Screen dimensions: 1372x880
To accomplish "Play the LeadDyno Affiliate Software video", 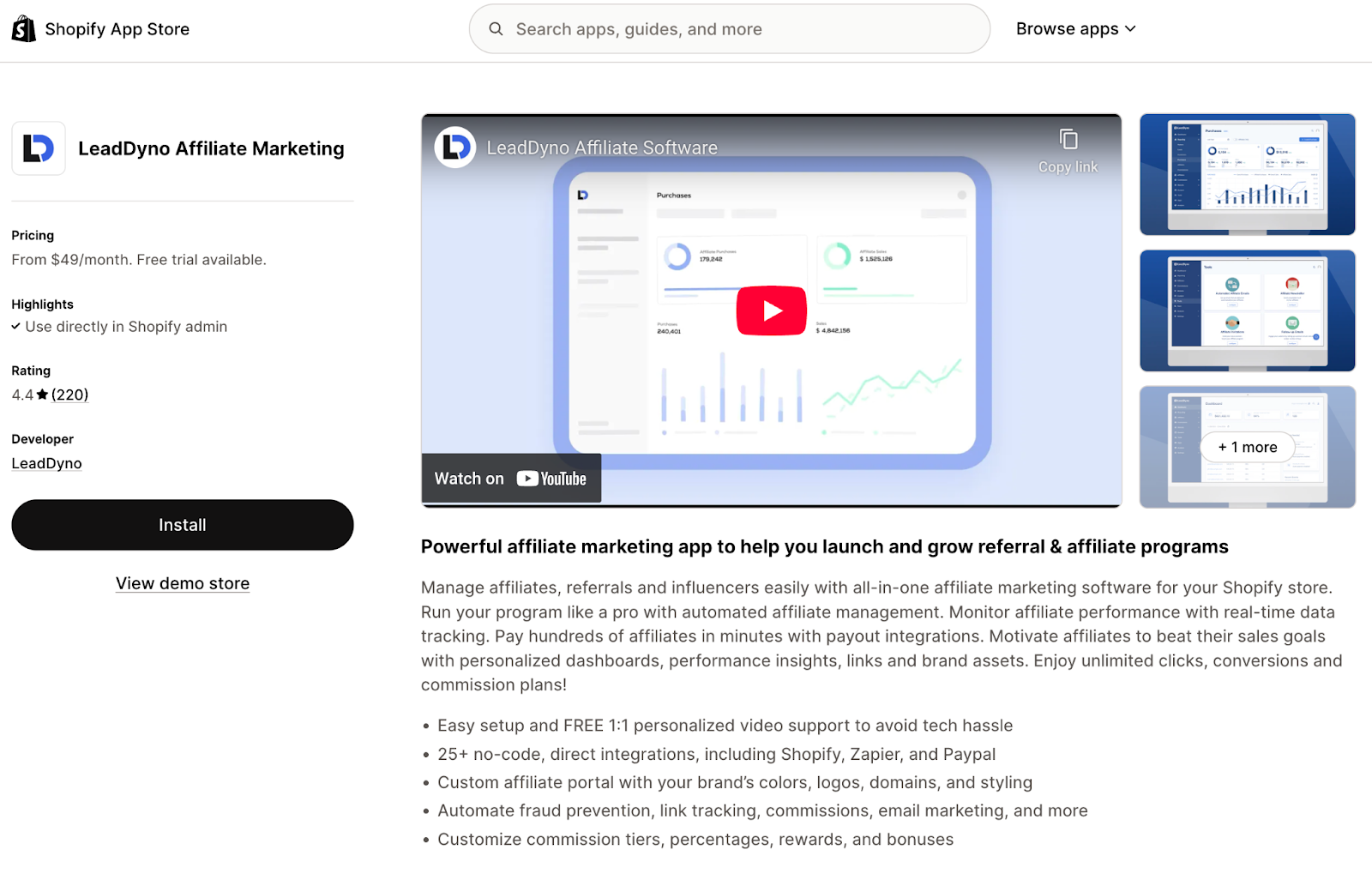I will 771,310.
